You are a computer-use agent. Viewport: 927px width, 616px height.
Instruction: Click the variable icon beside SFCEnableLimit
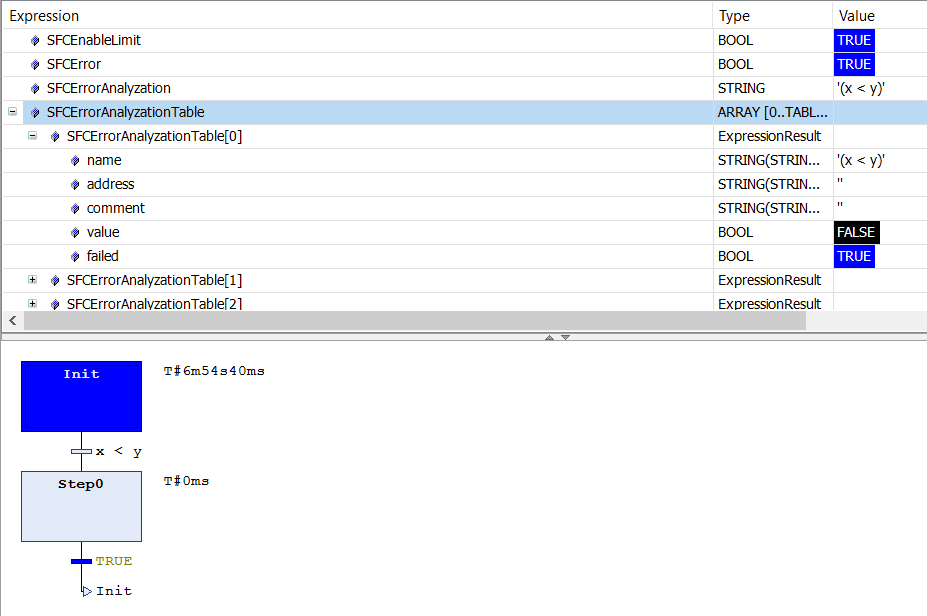click(x=33, y=40)
